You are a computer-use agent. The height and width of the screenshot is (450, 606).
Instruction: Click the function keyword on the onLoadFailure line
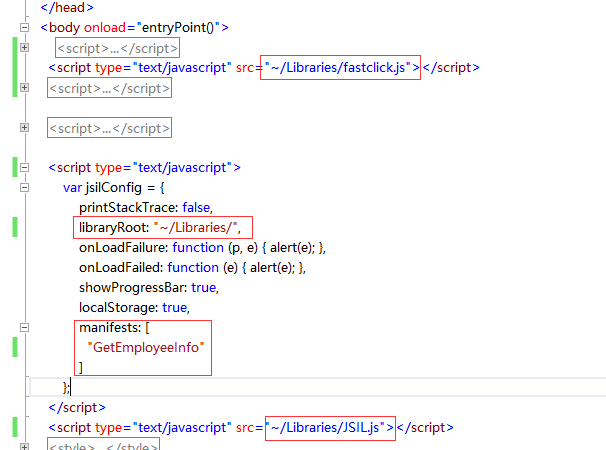[198, 247]
